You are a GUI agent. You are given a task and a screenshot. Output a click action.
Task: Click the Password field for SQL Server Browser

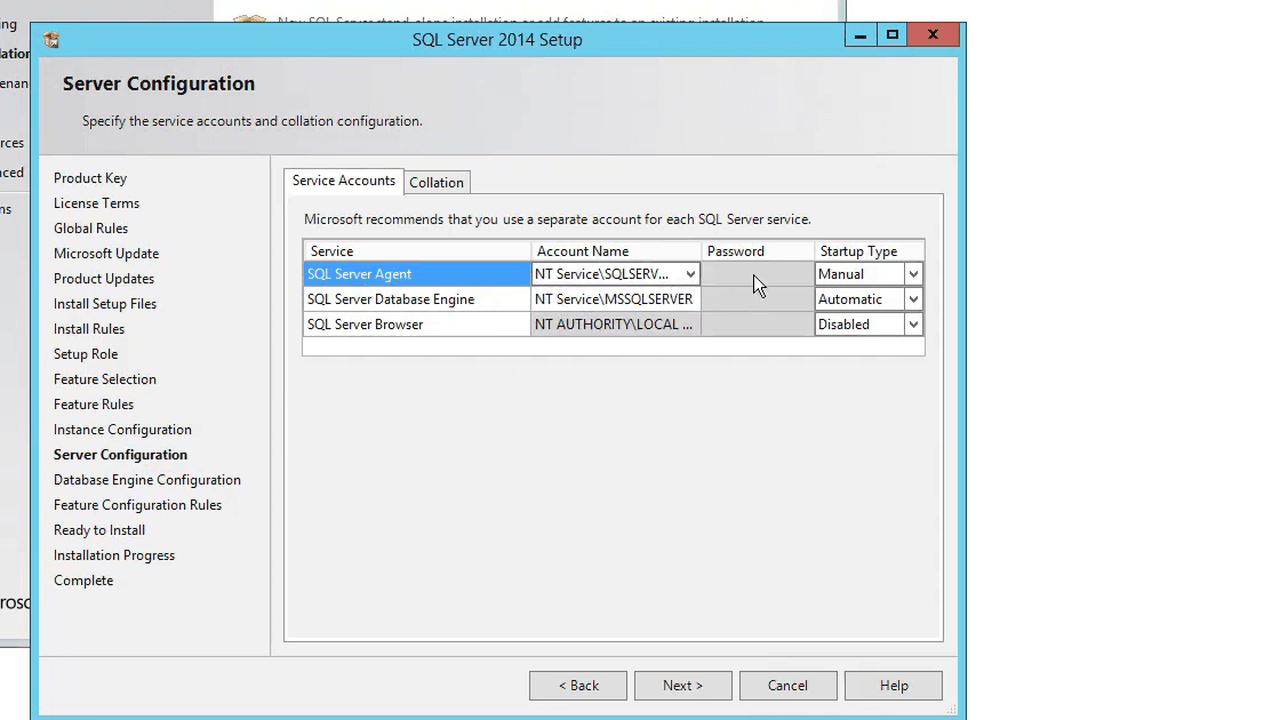[x=758, y=324]
